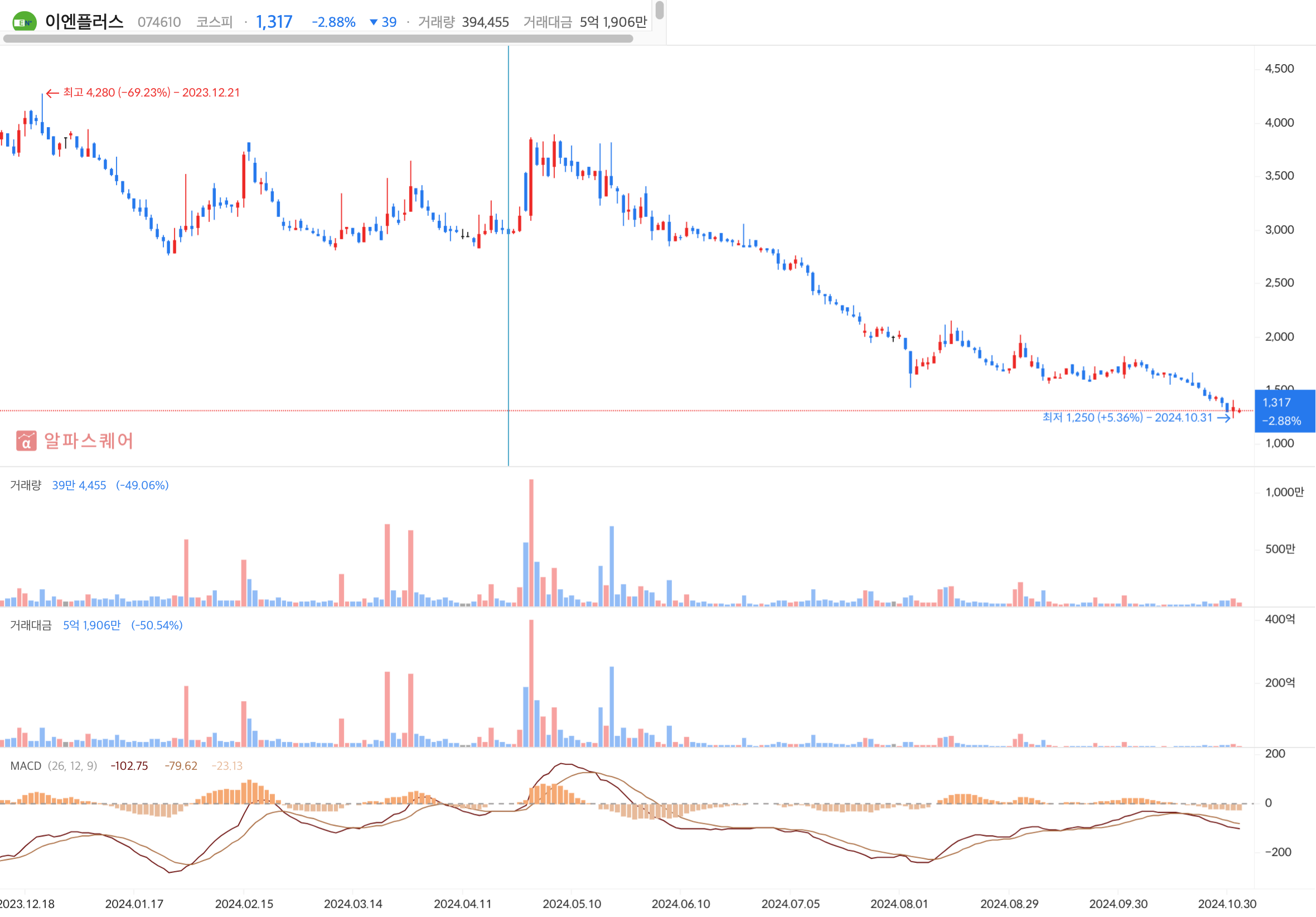
Task: Click the blue current price tag 1,317
Action: click(x=1284, y=411)
